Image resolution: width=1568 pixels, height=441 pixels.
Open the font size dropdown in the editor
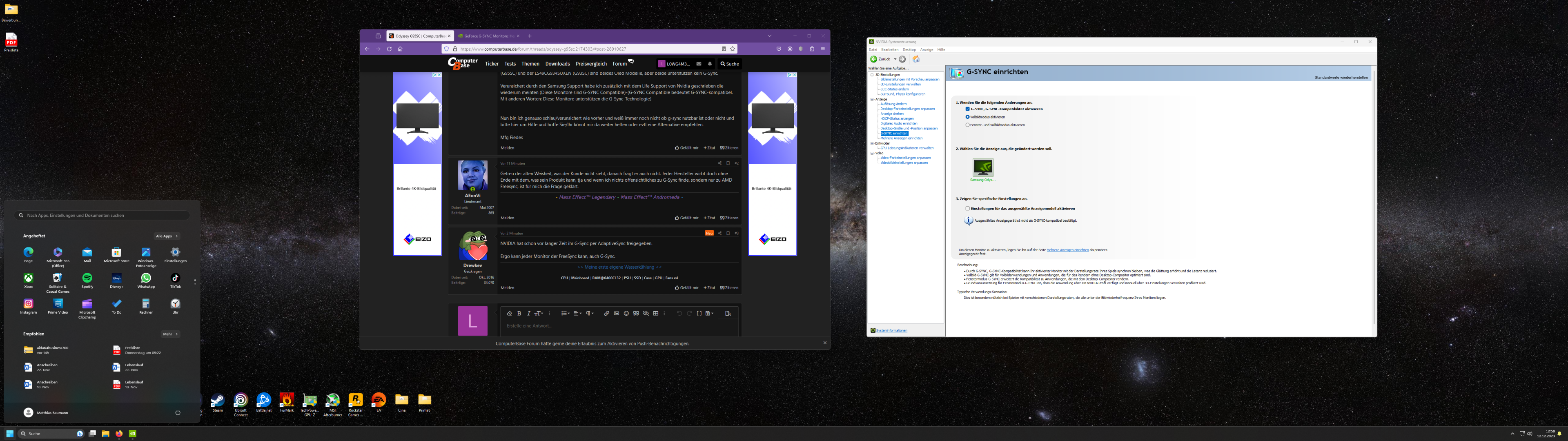click(539, 313)
